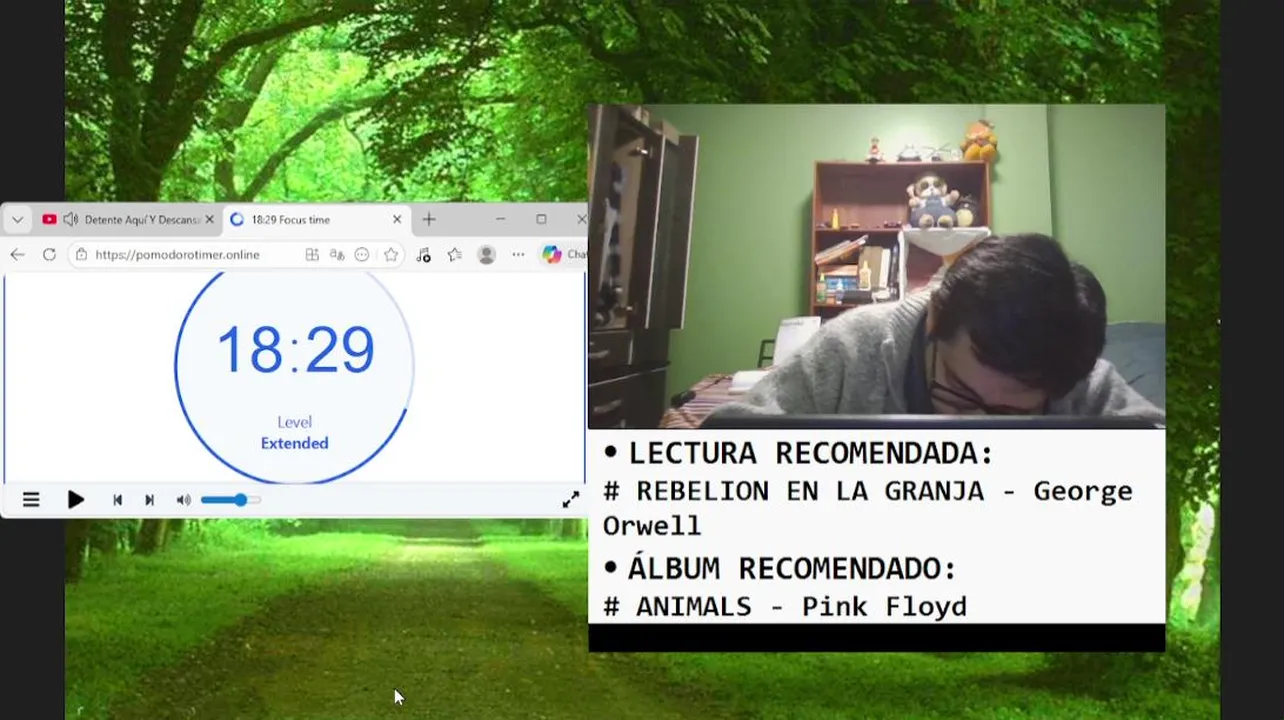Skip to previous track

[117, 500]
